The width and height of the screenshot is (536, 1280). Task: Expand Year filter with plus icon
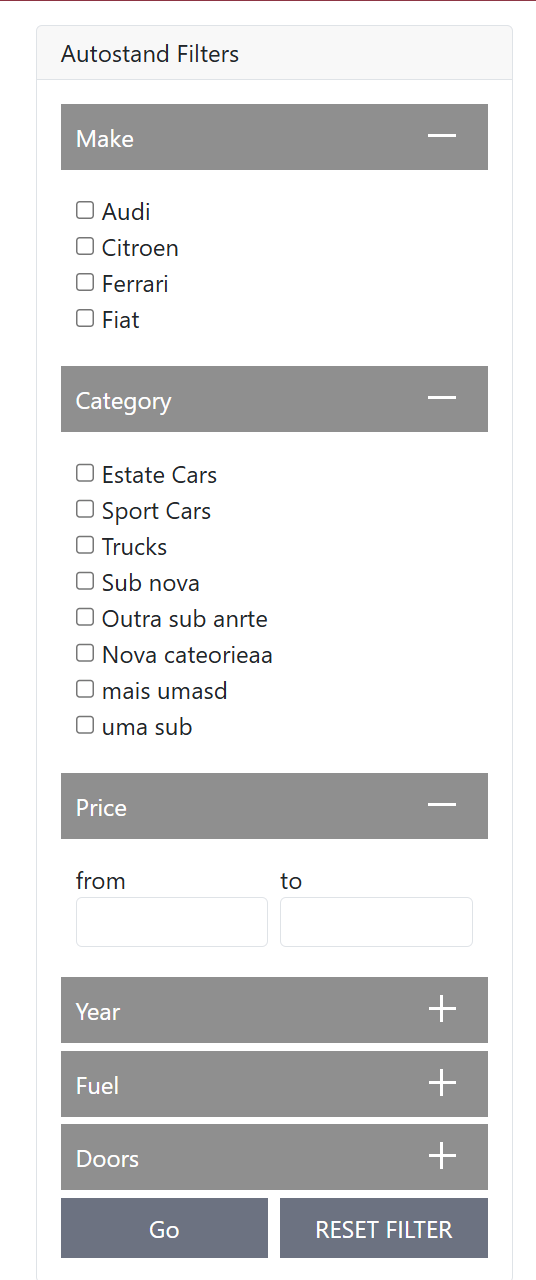(x=442, y=1009)
